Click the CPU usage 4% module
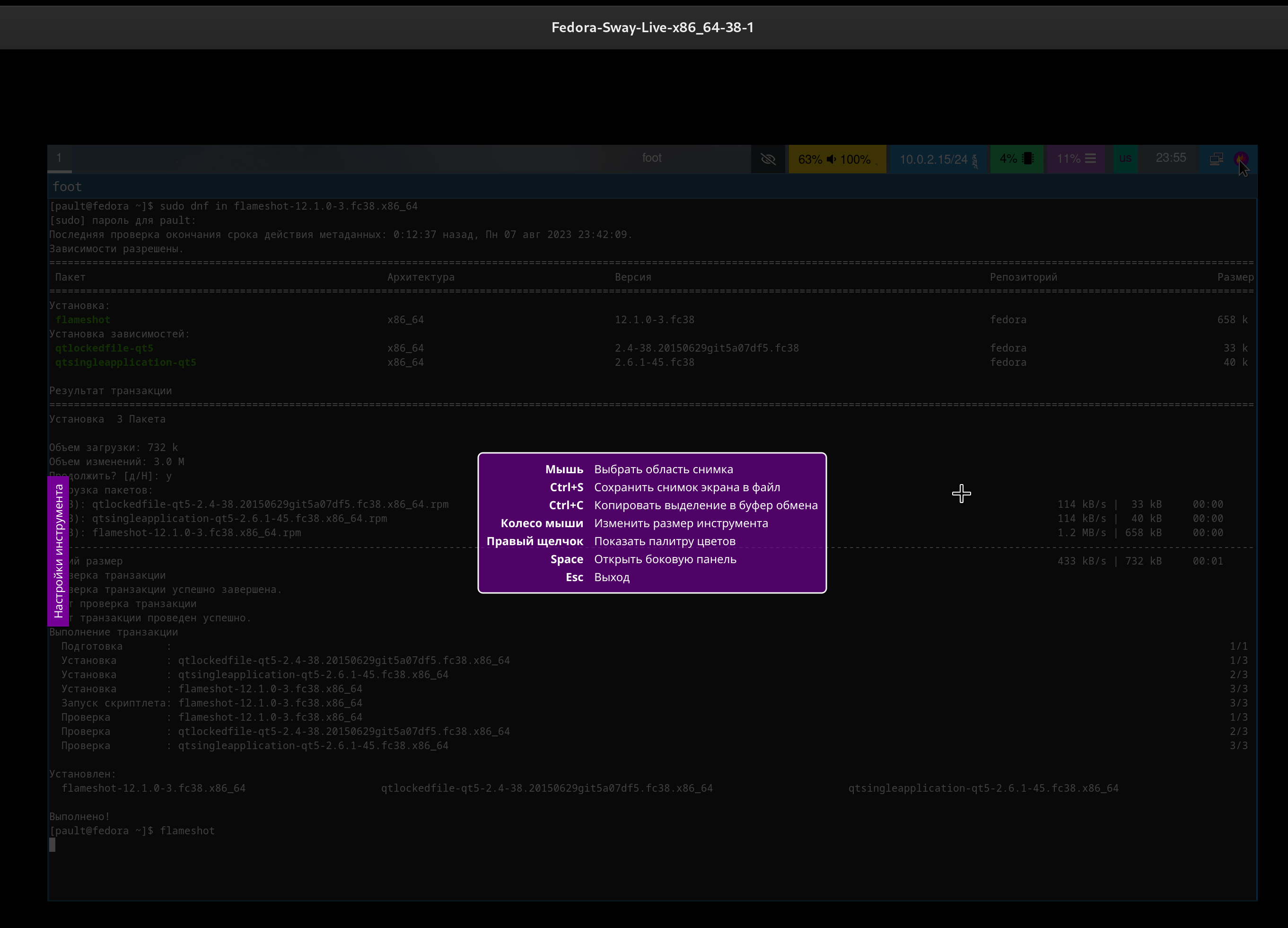Viewport: 1288px width, 928px height. click(x=1016, y=159)
